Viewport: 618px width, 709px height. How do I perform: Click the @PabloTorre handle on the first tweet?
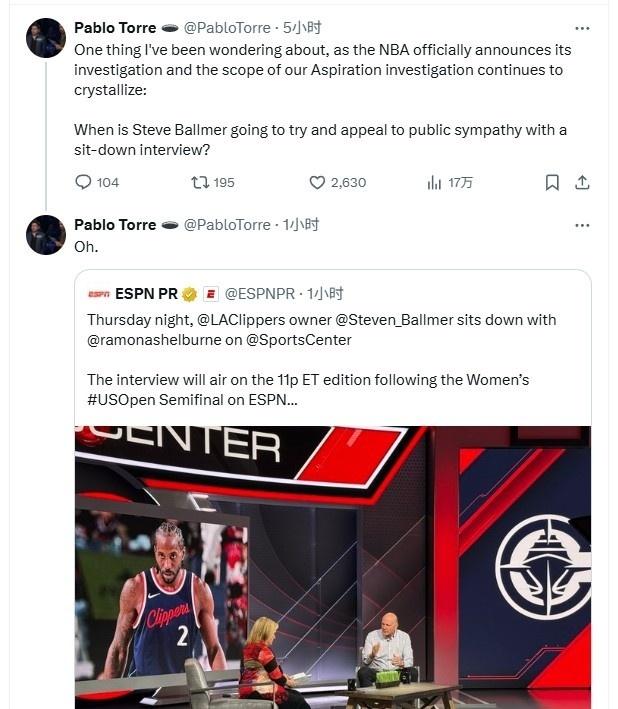[227, 28]
